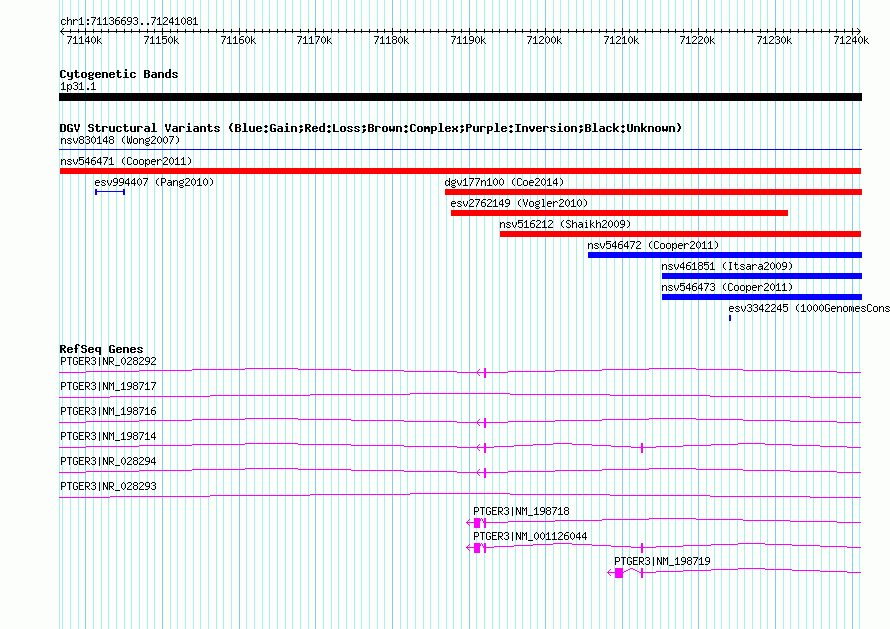Click the 71140k ruler tick label
This screenshot has height=629, width=890.
pos(84,40)
